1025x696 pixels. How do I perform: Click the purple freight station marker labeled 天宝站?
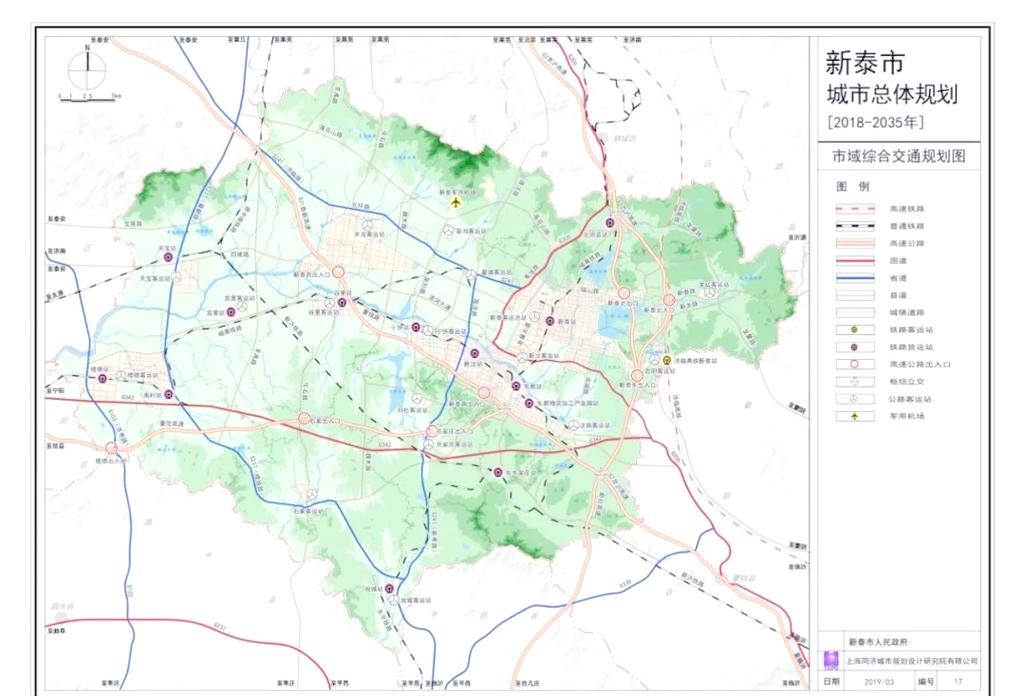coord(168,257)
